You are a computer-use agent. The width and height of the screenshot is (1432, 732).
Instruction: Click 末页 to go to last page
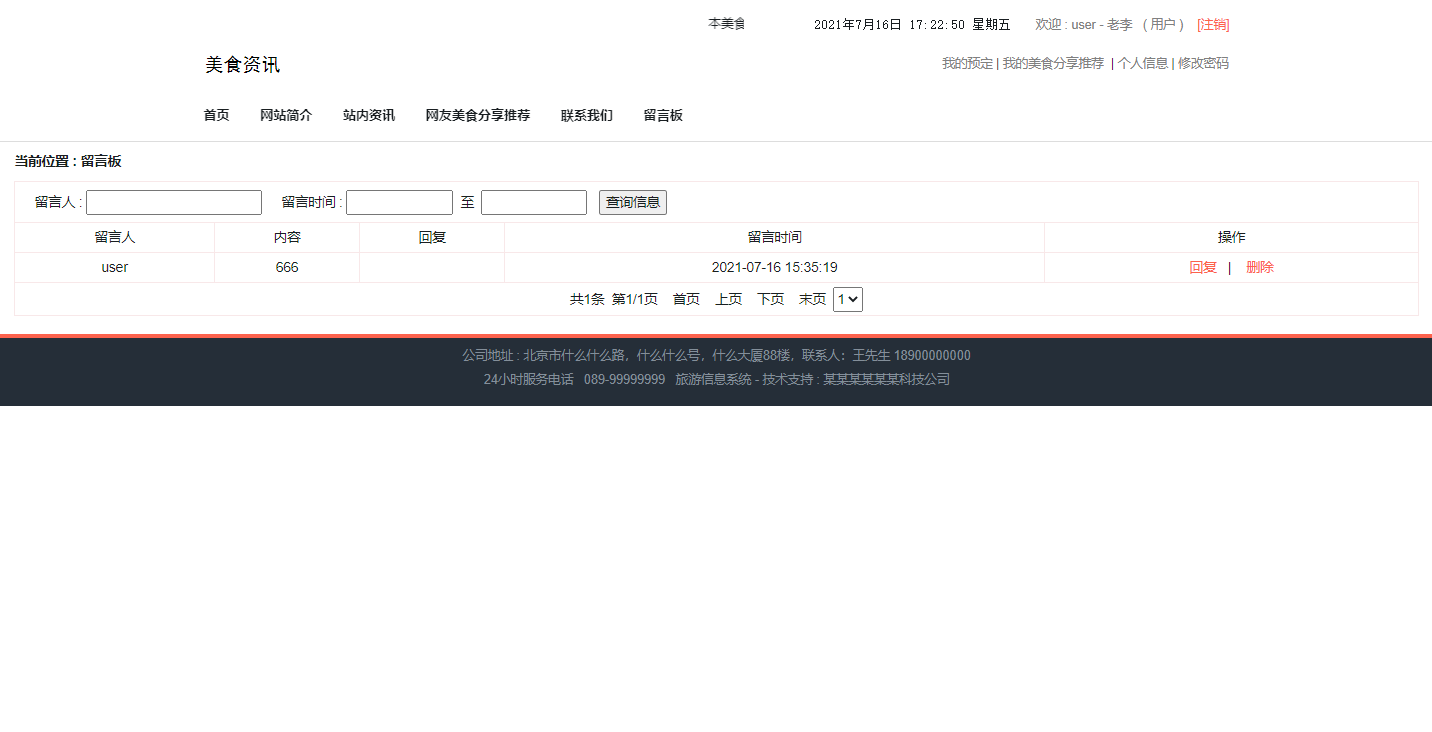[812, 298]
